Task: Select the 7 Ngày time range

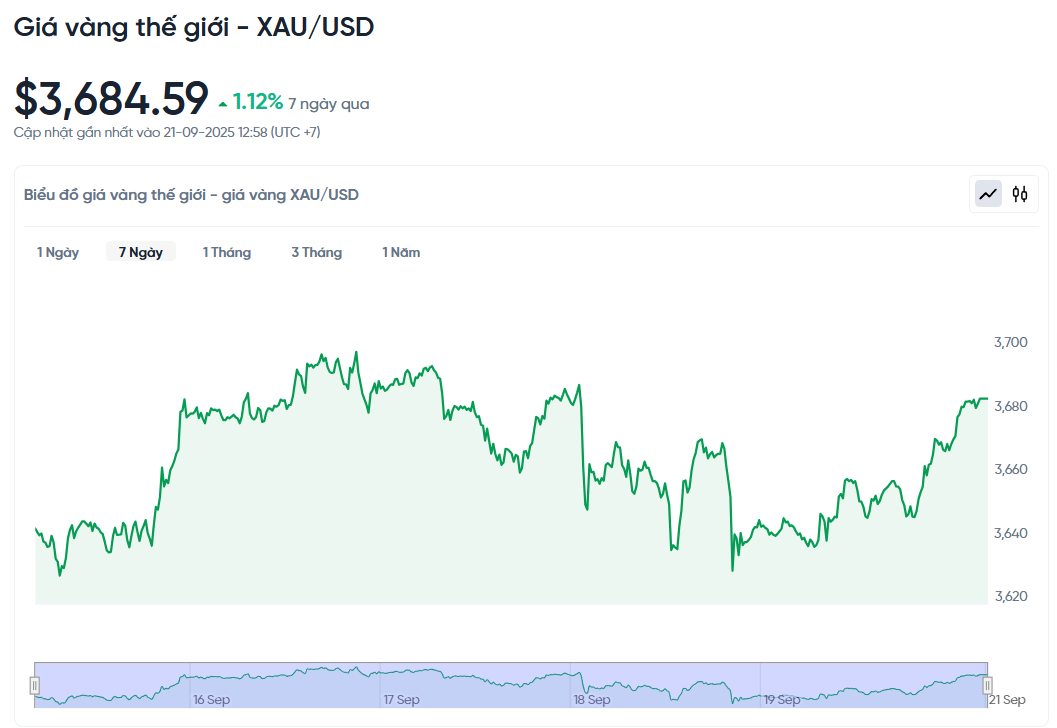Action: 141,252
